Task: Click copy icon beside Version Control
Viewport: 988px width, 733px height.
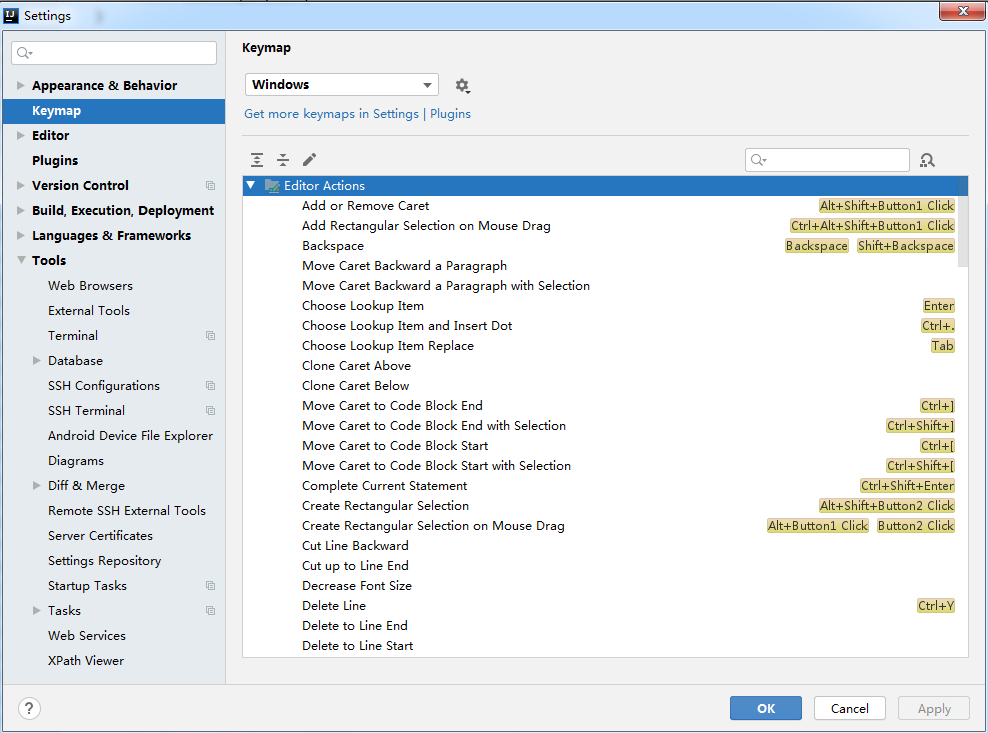Action: pyautogui.click(x=210, y=185)
